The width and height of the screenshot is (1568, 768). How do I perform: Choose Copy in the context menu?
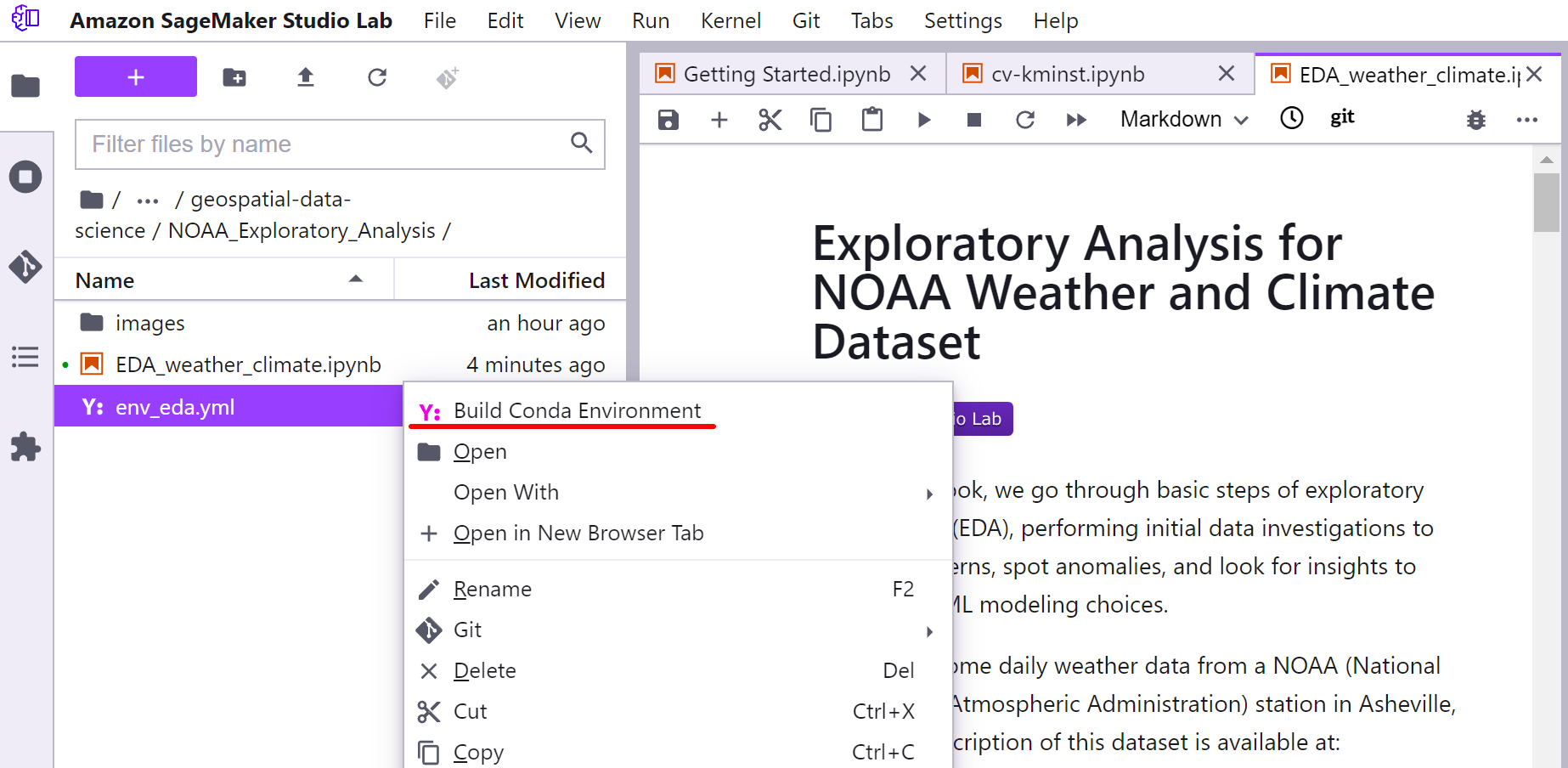click(x=678, y=753)
